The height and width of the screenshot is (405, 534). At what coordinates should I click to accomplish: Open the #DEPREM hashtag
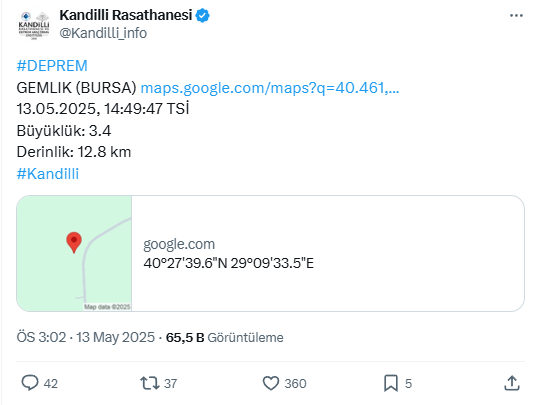[x=52, y=66]
